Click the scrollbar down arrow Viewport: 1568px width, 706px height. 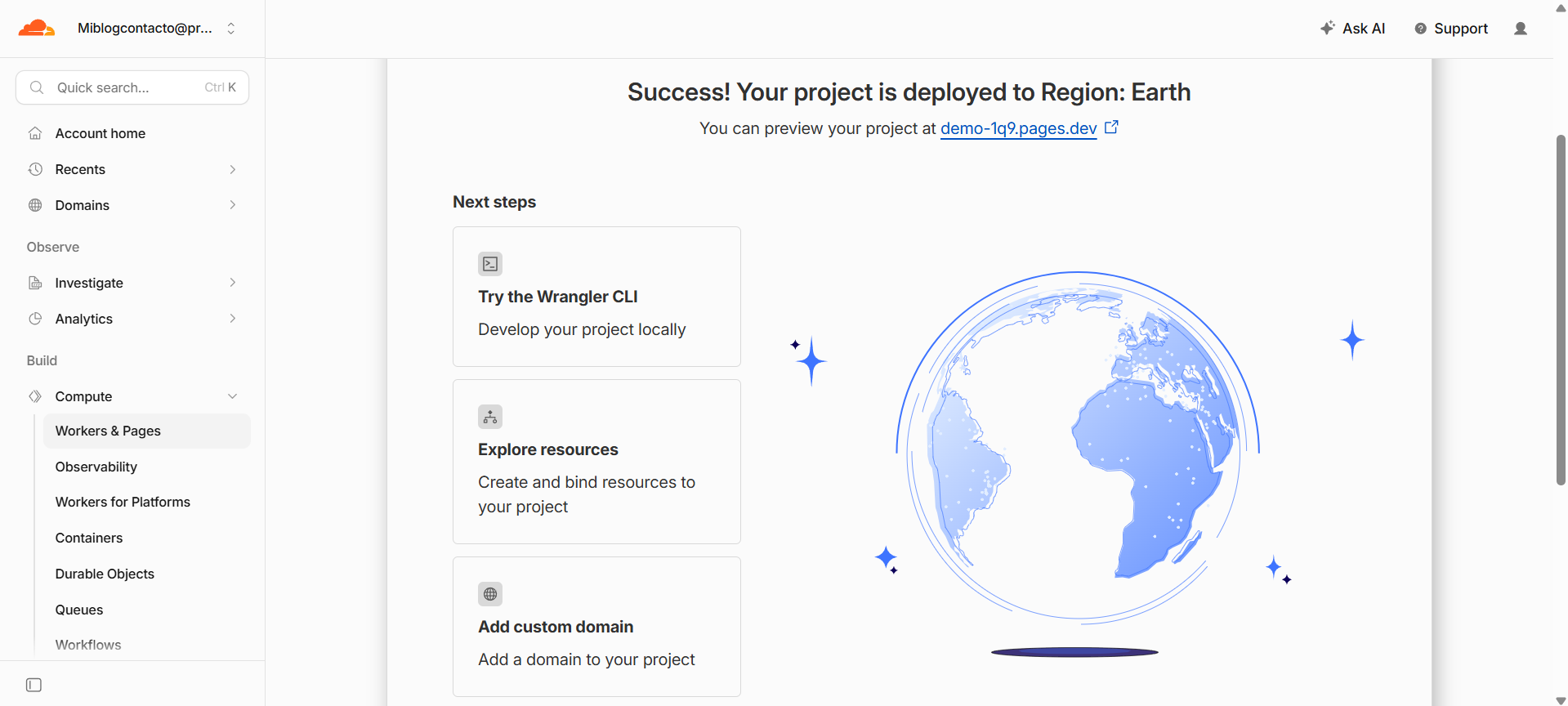[1561, 699]
